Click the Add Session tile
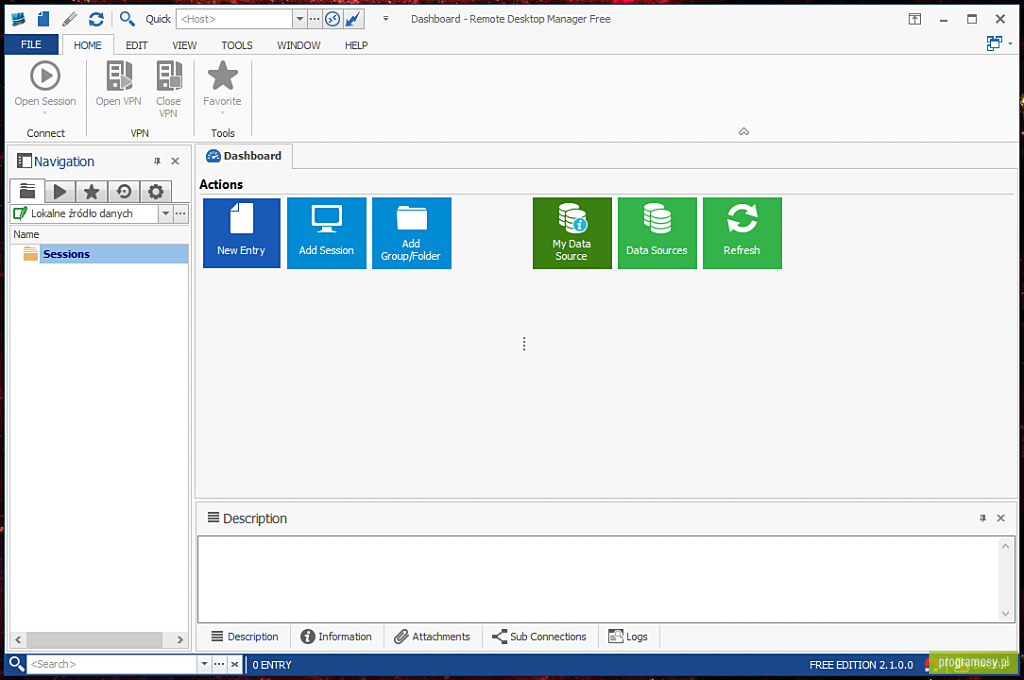This screenshot has width=1024, height=680. point(327,233)
